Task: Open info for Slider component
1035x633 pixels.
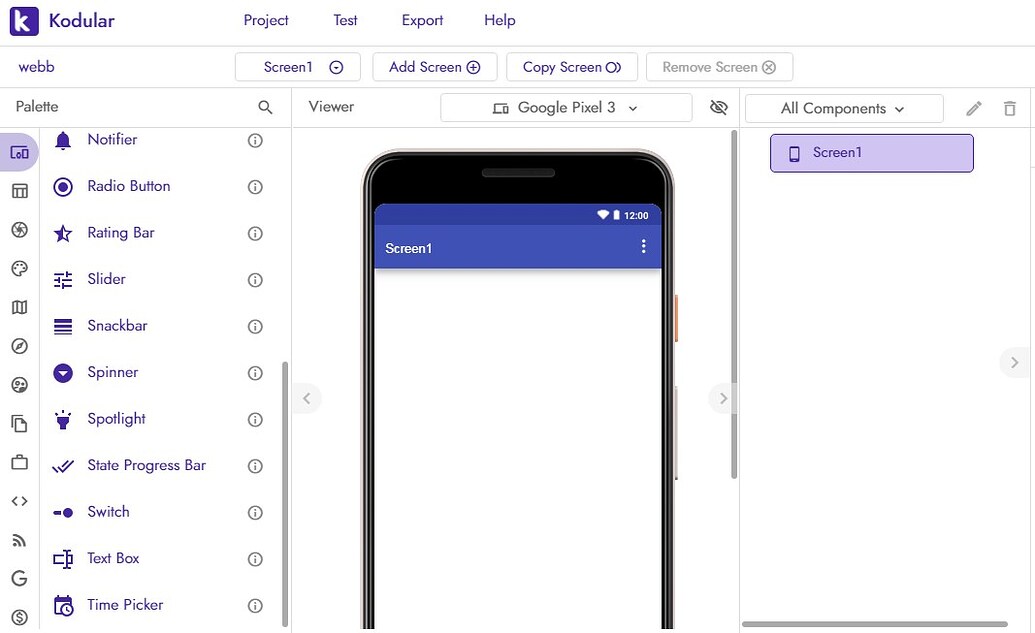Action: (255, 280)
